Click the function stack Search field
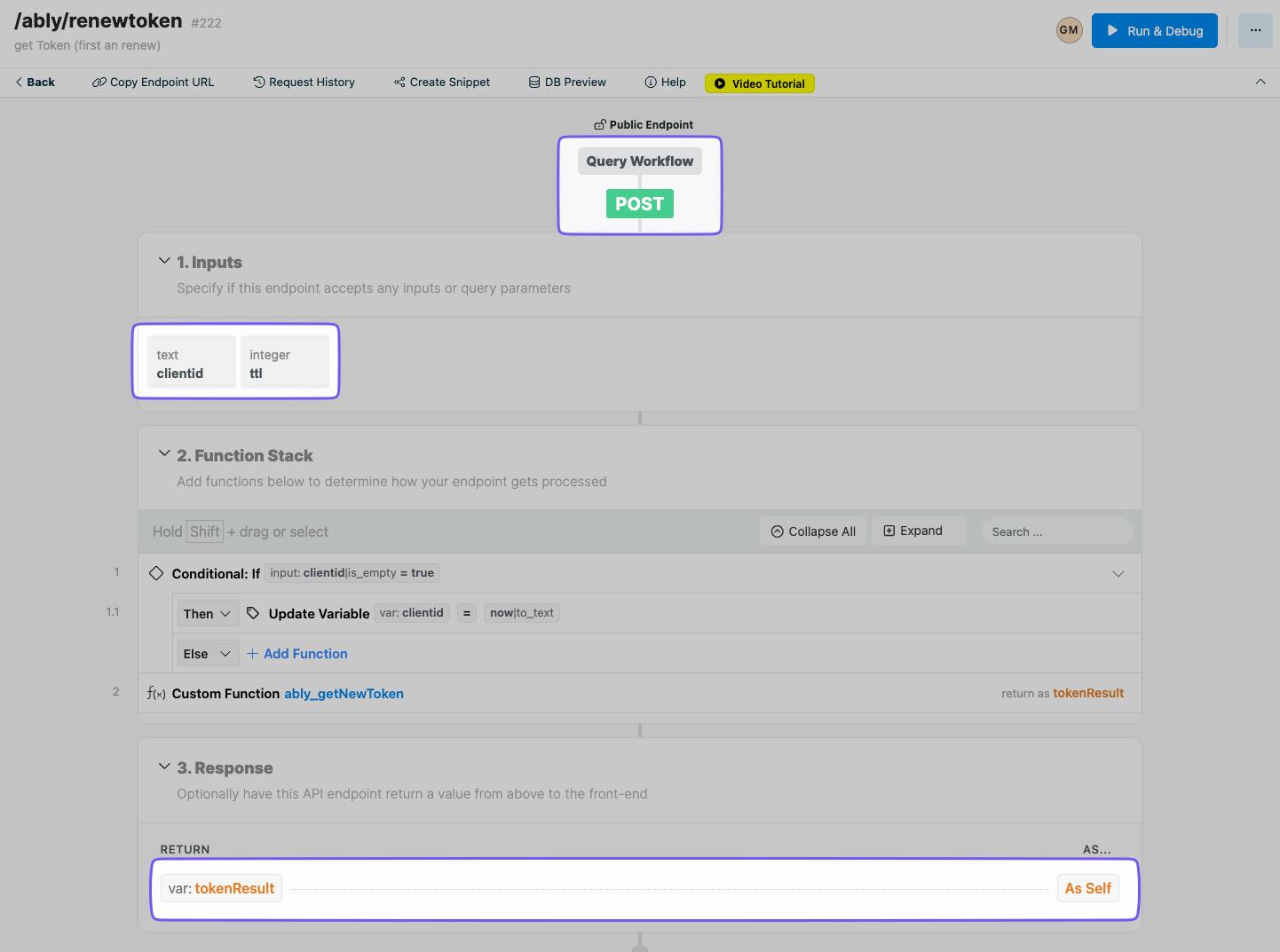The height and width of the screenshot is (952, 1280). pos(1057,531)
